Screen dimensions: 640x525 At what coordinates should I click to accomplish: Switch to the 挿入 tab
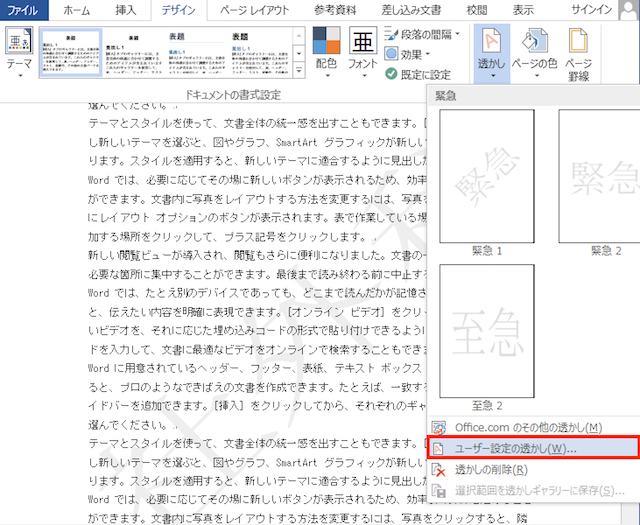(x=126, y=10)
